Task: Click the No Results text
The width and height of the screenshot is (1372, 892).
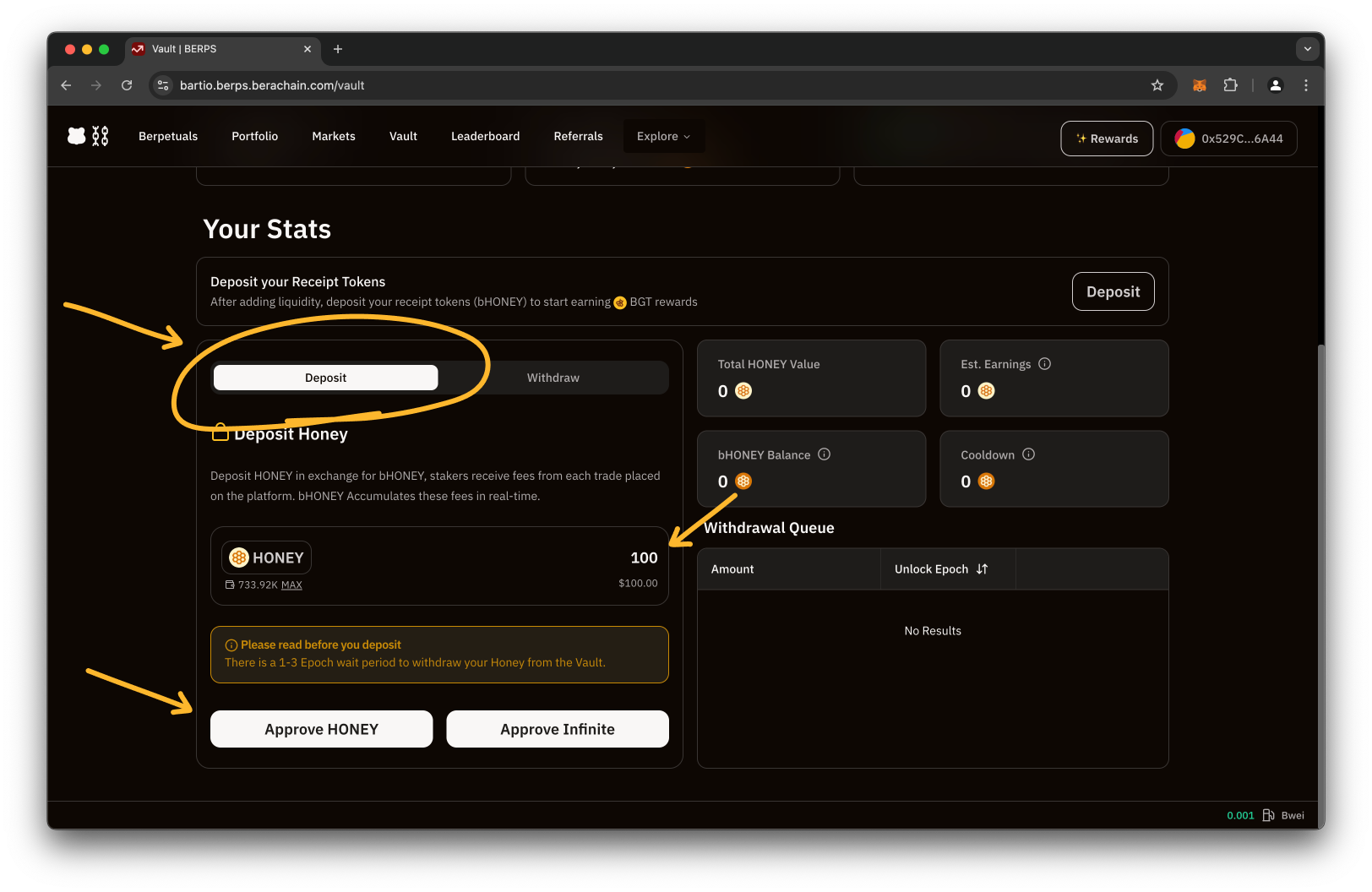Action: [x=933, y=631]
